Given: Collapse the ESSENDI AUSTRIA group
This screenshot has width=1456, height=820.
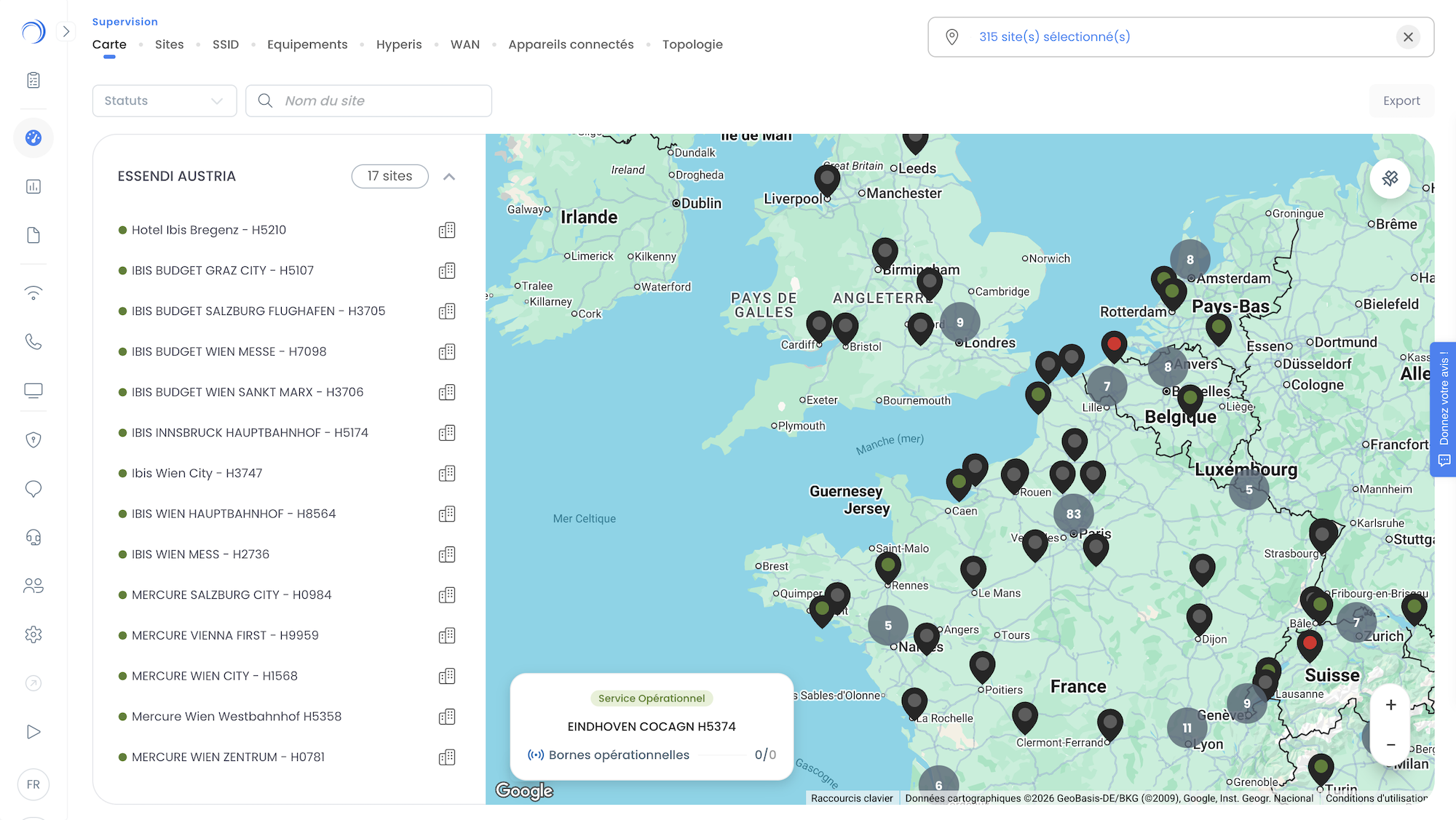Looking at the screenshot, I should coord(449,177).
